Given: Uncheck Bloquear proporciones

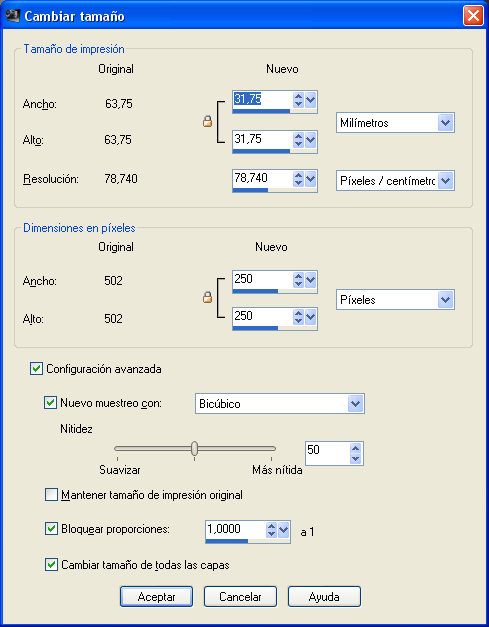Looking at the screenshot, I should point(51,529).
